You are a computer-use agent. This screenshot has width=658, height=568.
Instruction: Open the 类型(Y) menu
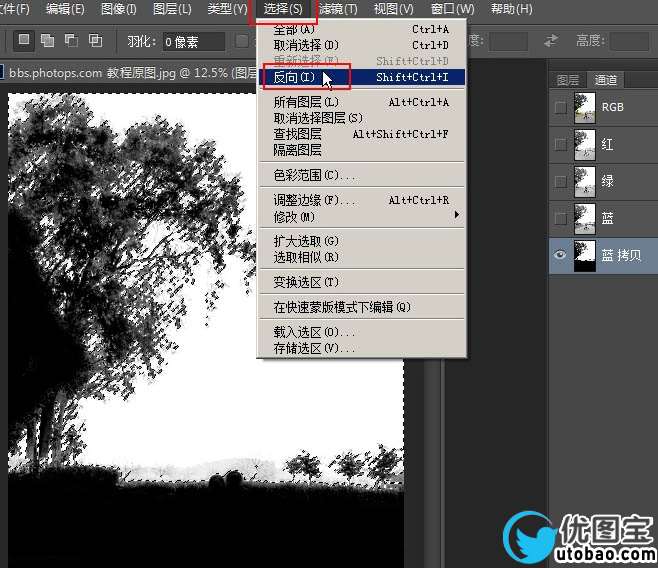227,9
